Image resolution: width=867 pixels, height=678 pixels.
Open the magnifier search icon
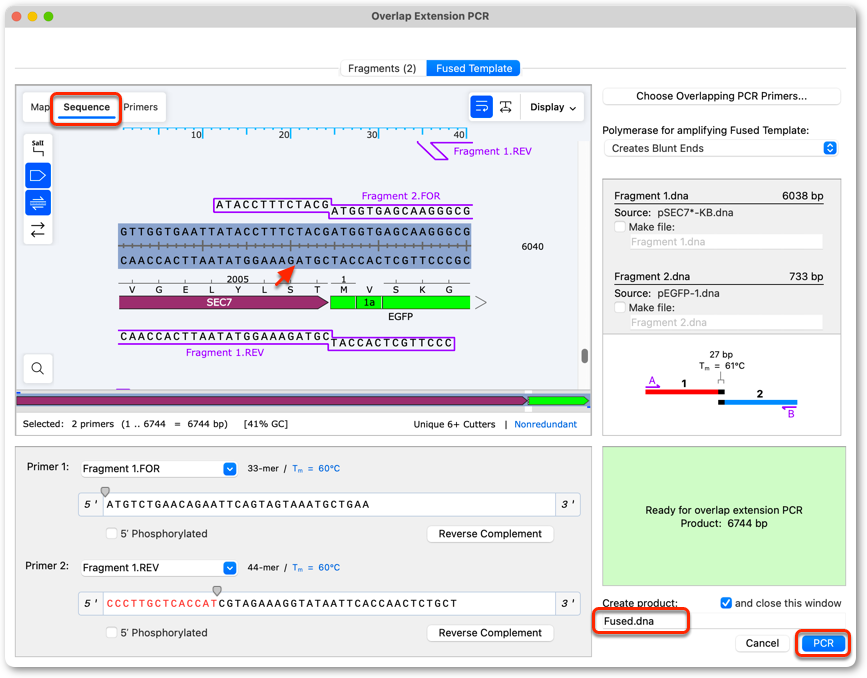pyautogui.click(x=38, y=368)
